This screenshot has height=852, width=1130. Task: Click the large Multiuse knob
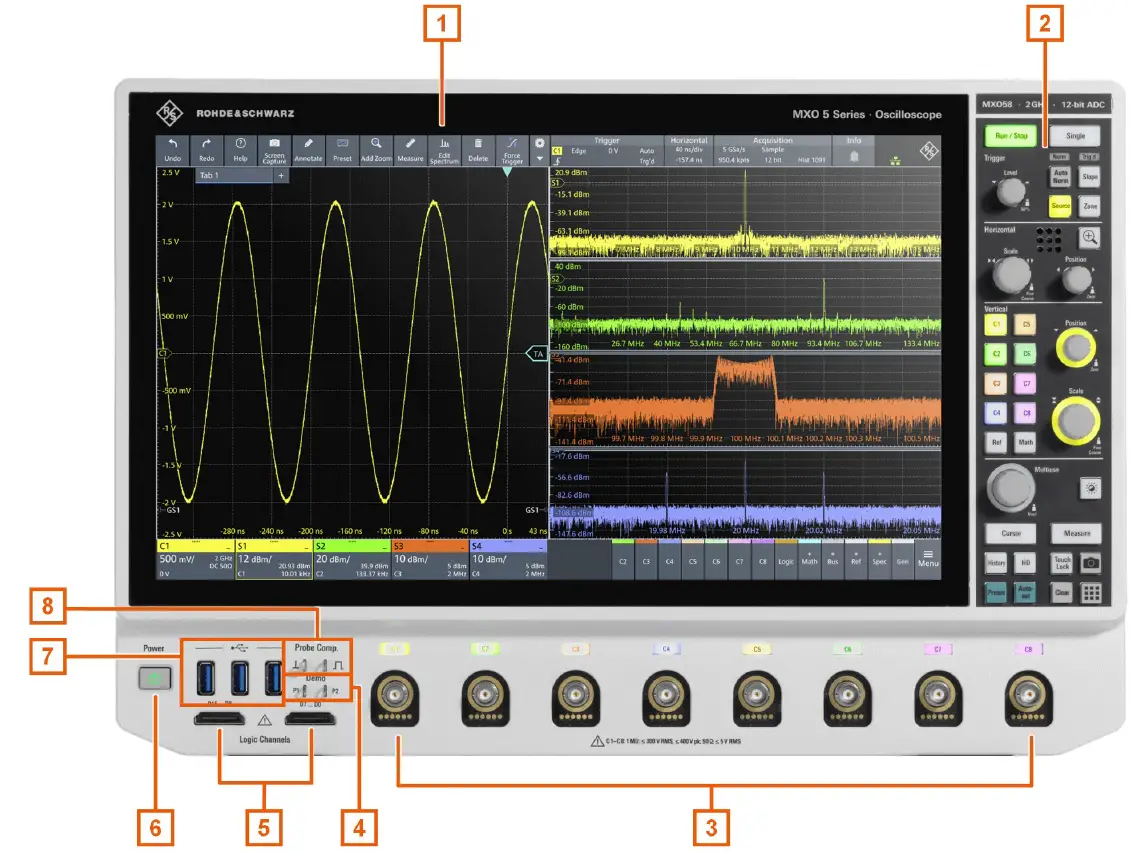pos(1010,488)
